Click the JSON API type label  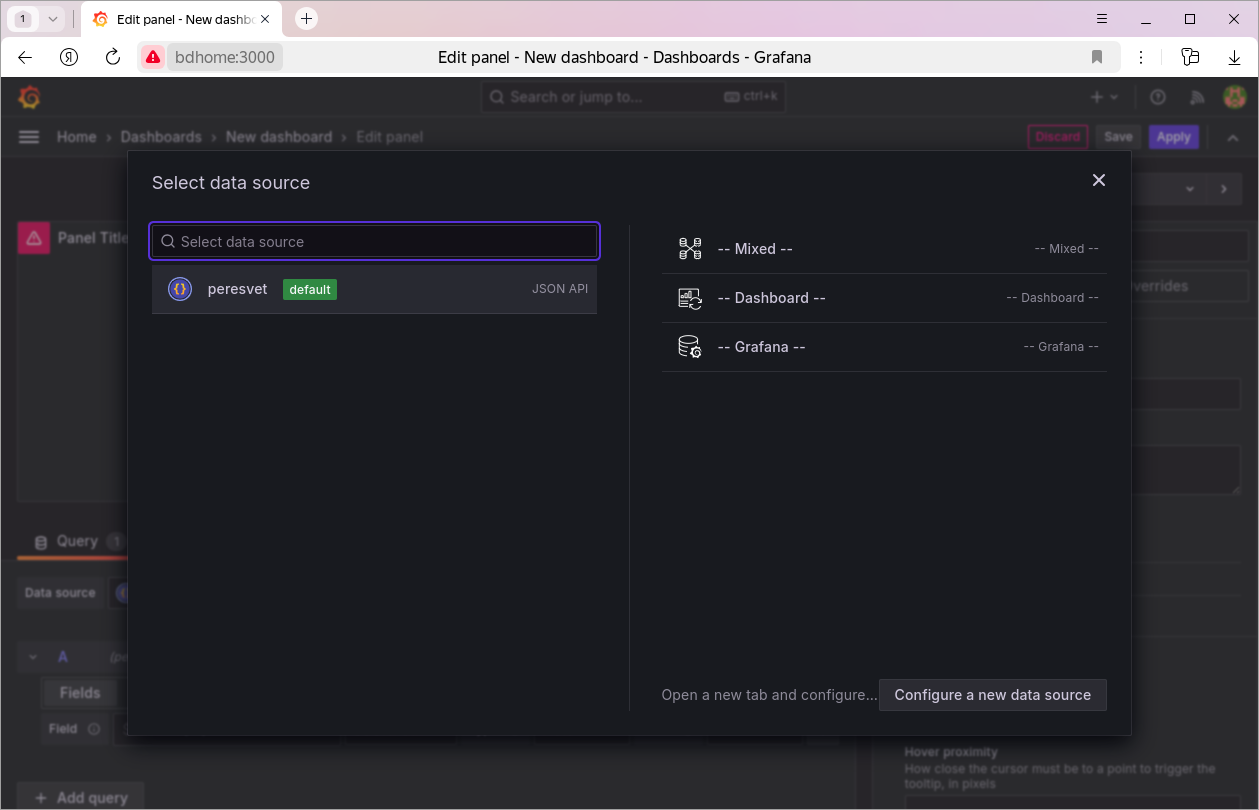(x=560, y=289)
